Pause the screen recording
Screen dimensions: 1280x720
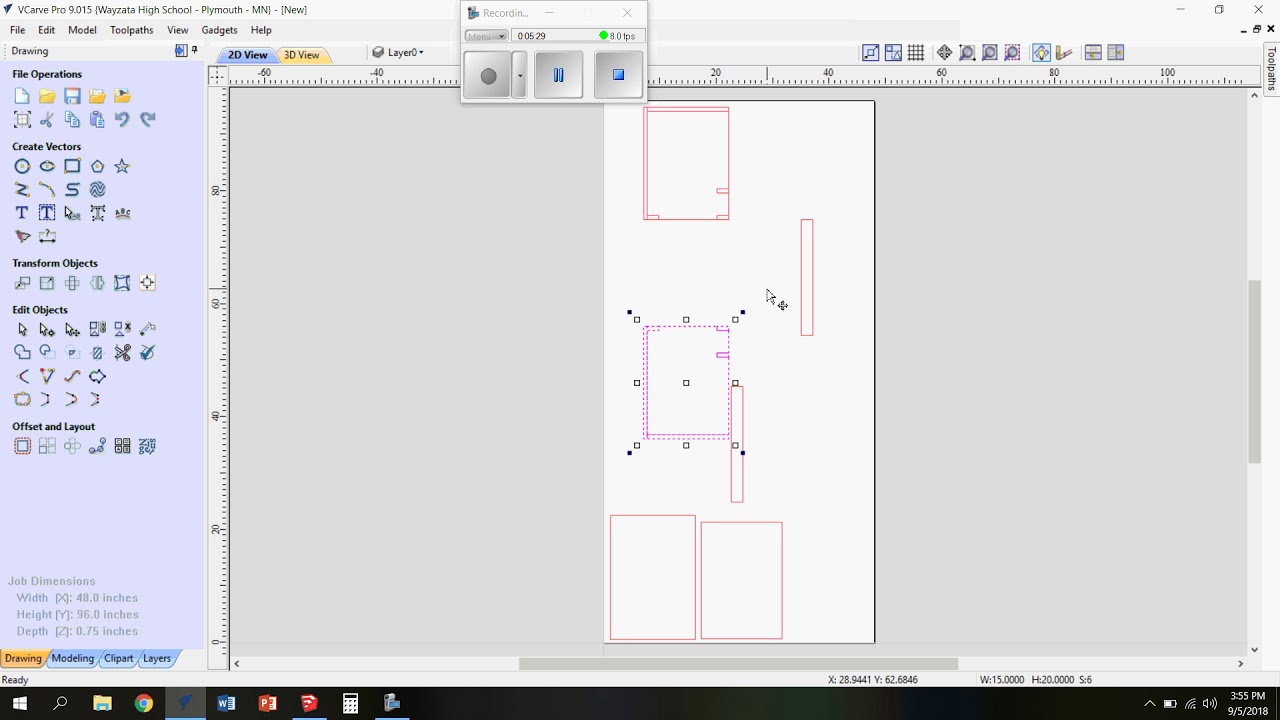tap(558, 75)
